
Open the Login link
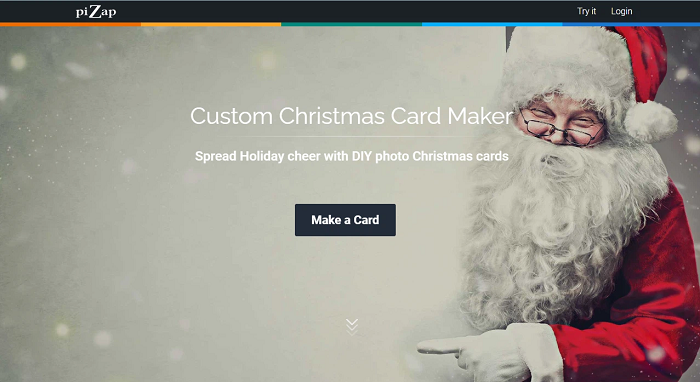[621, 11]
